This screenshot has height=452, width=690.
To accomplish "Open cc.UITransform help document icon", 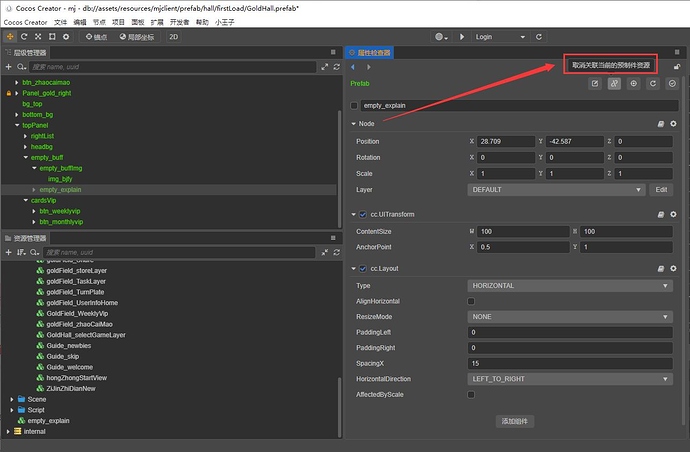I will coord(661,214).
